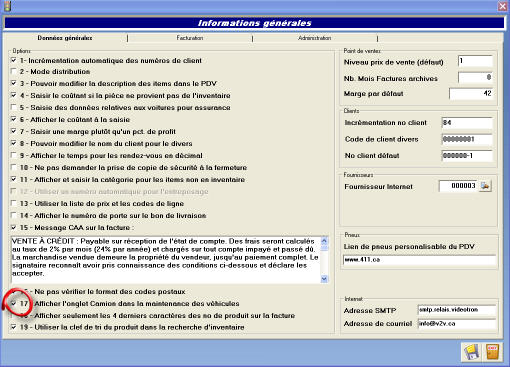The height and width of the screenshot is (367, 510).
Task: Click the Code de client divers field
Action: click(x=467, y=139)
